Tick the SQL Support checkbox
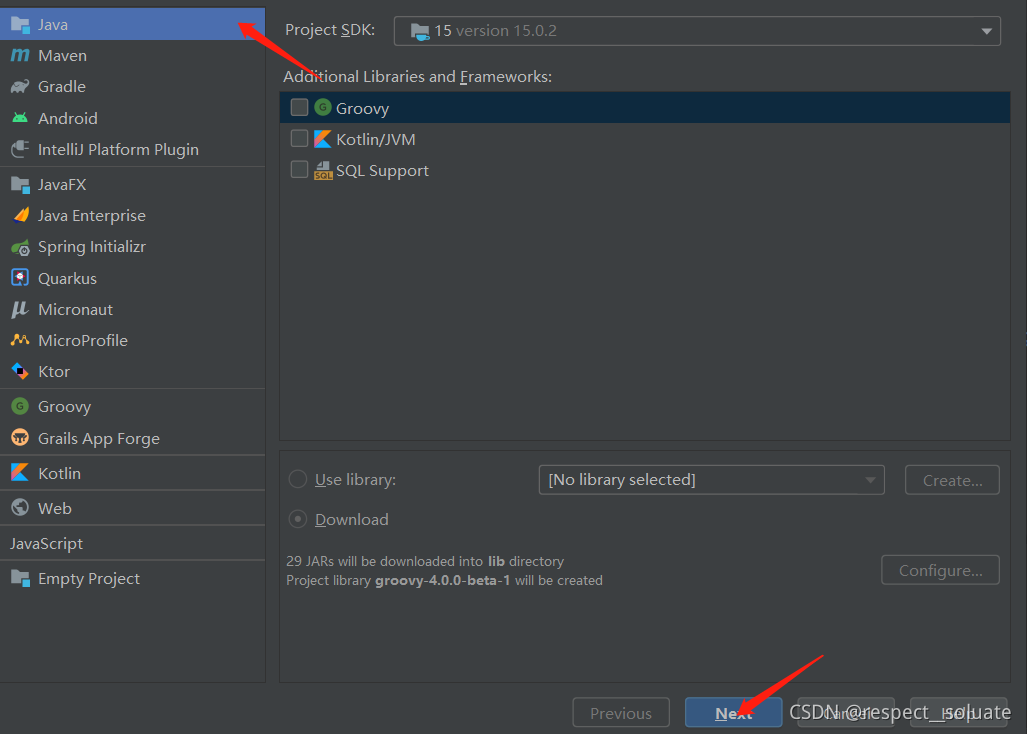This screenshot has height=734, width=1027. click(x=299, y=170)
